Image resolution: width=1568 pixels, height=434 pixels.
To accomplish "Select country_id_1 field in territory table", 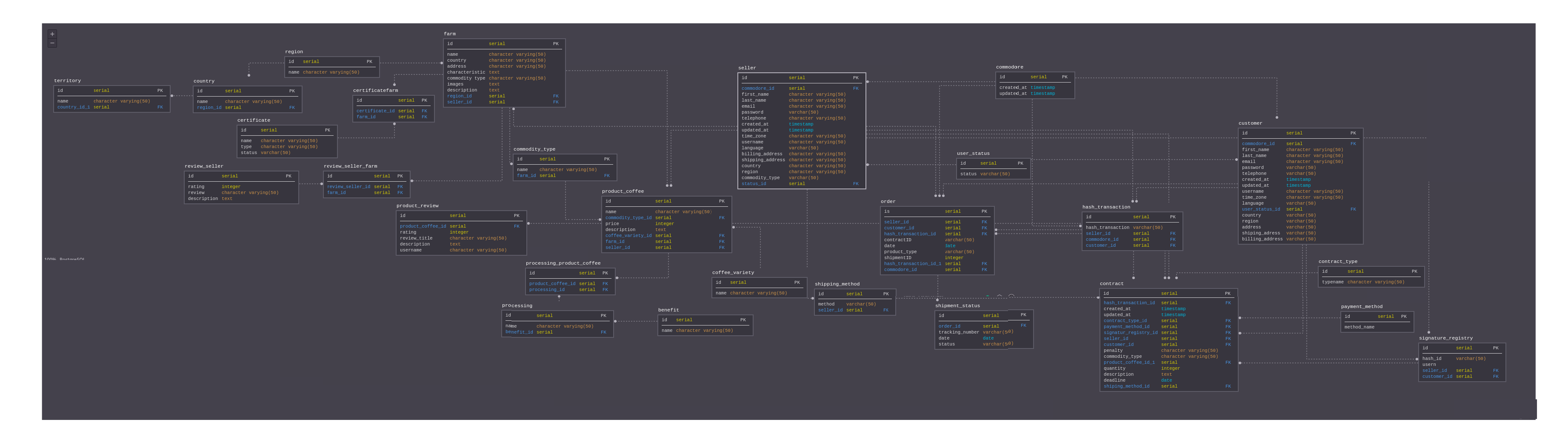I will coord(74,107).
